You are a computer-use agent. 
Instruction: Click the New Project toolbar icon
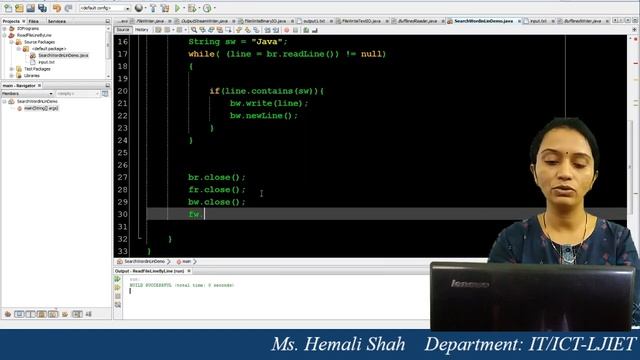(19, 8)
